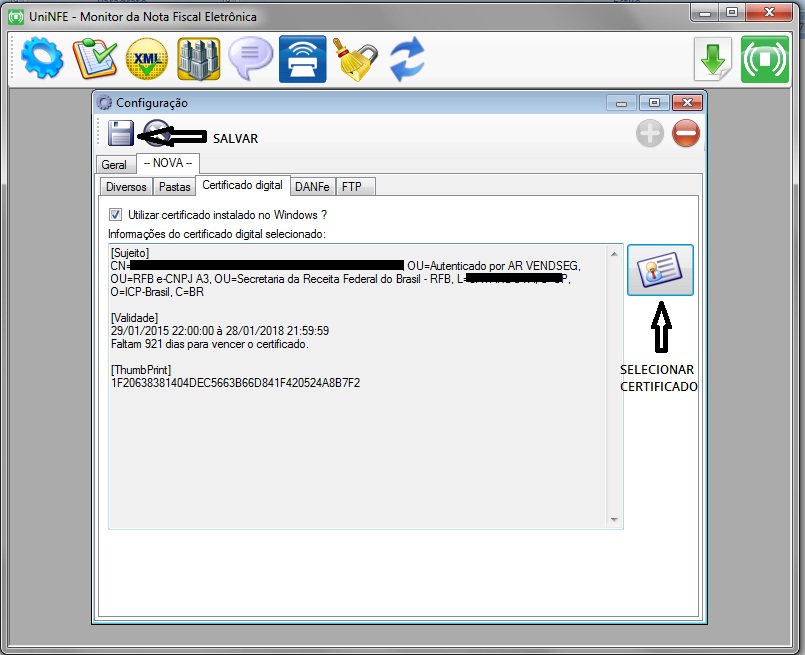Click the broom and padlock cleanup icon

pyautogui.click(x=355, y=59)
